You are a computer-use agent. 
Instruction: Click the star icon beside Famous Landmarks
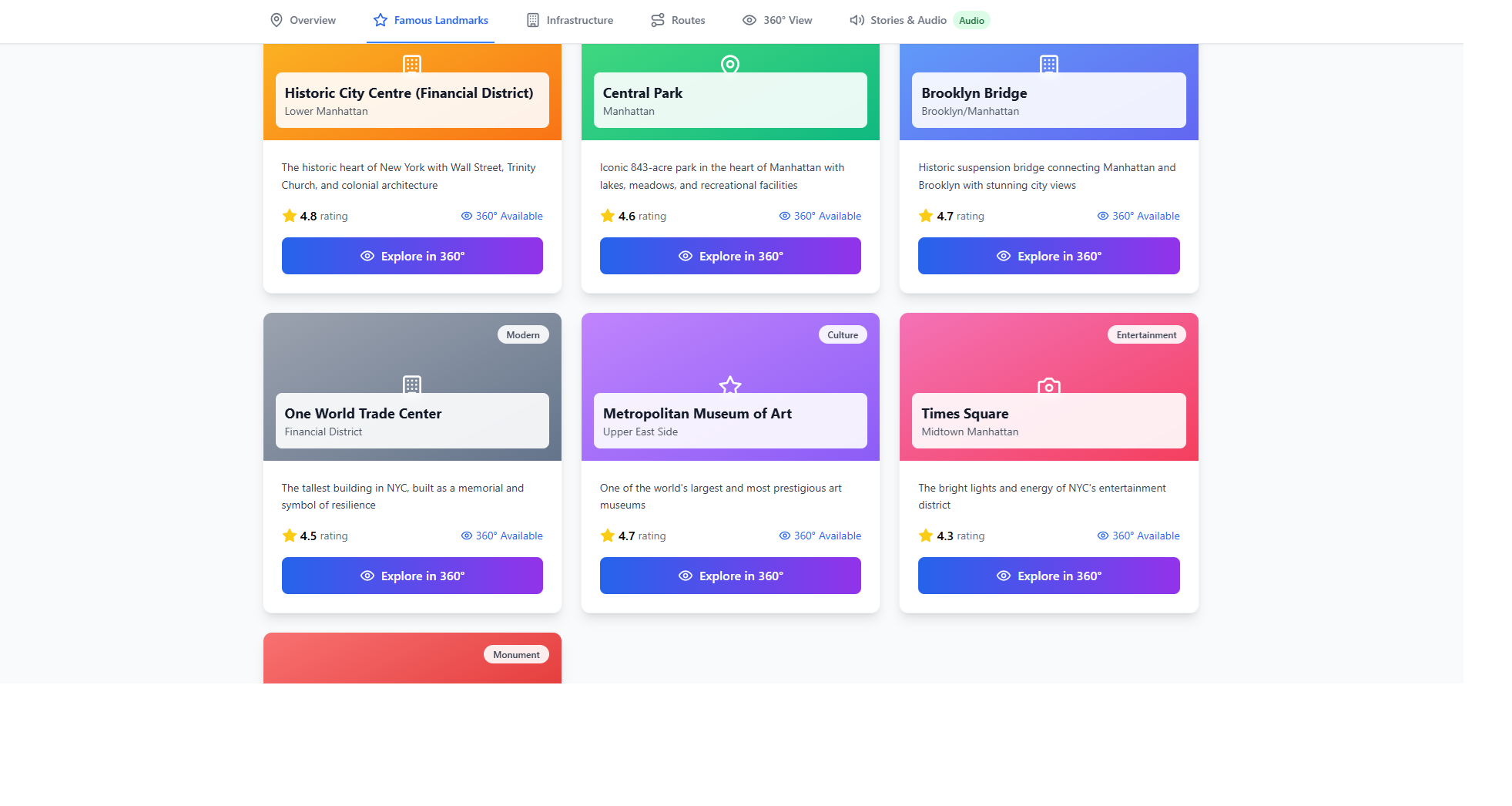[x=381, y=20]
